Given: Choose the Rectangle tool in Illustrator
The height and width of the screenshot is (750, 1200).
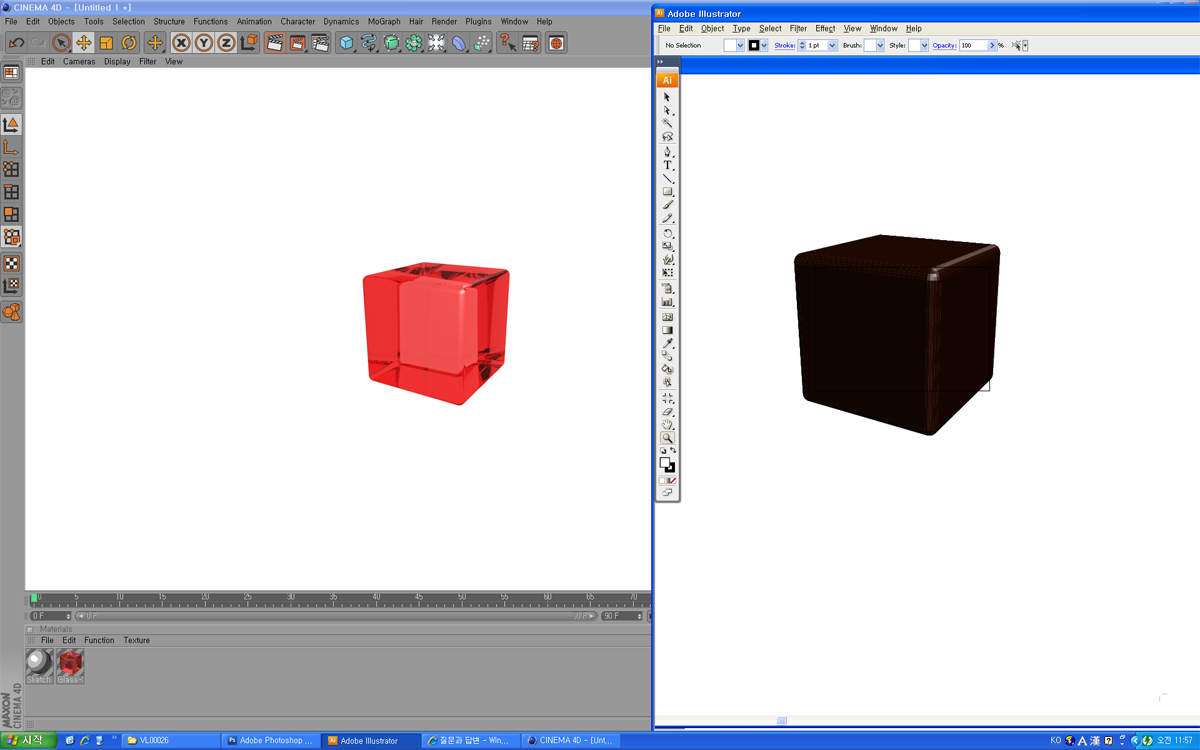Looking at the screenshot, I should click(667, 192).
